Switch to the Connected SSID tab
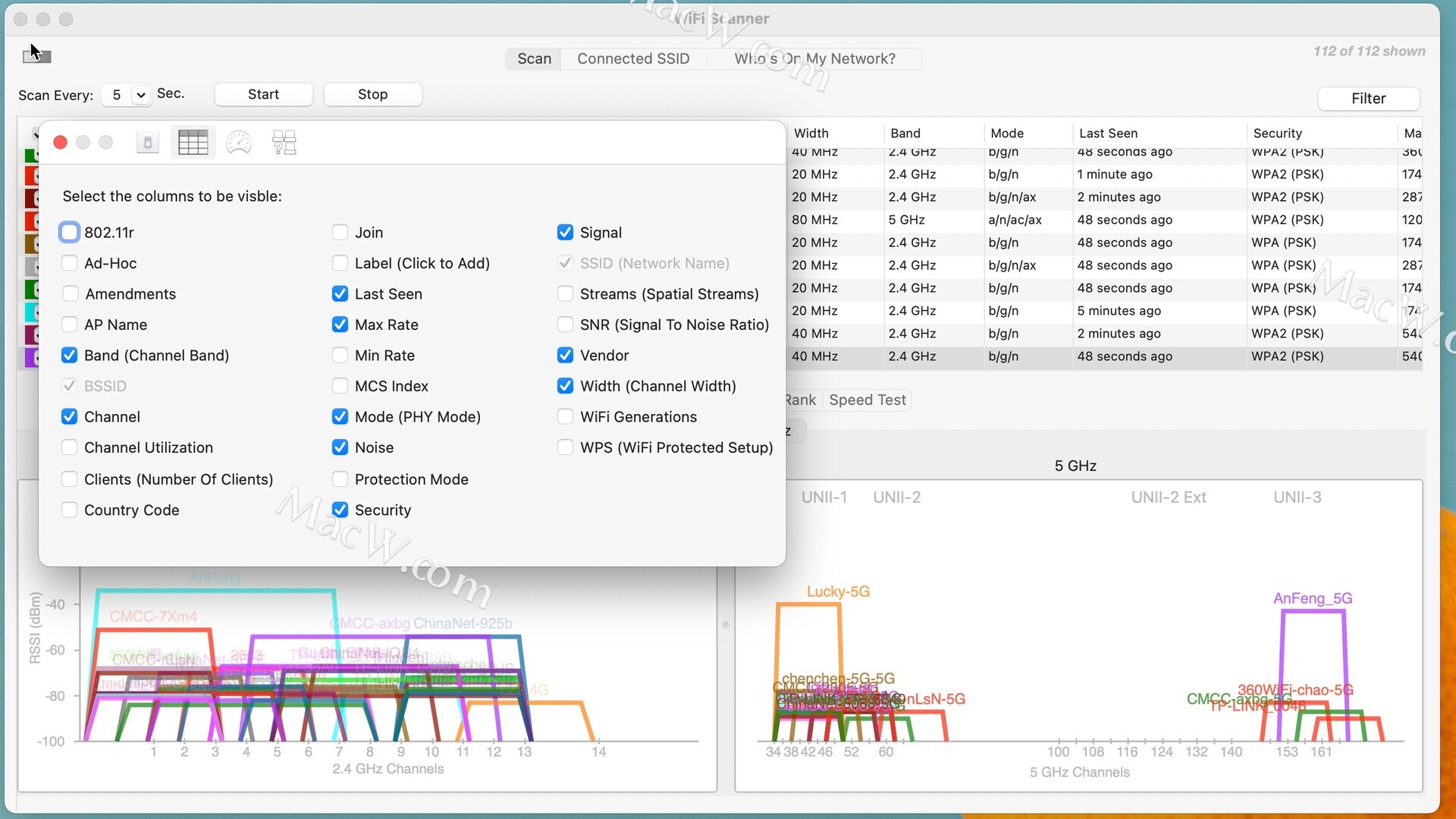The height and width of the screenshot is (819, 1456). pyautogui.click(x=633, y=58)
